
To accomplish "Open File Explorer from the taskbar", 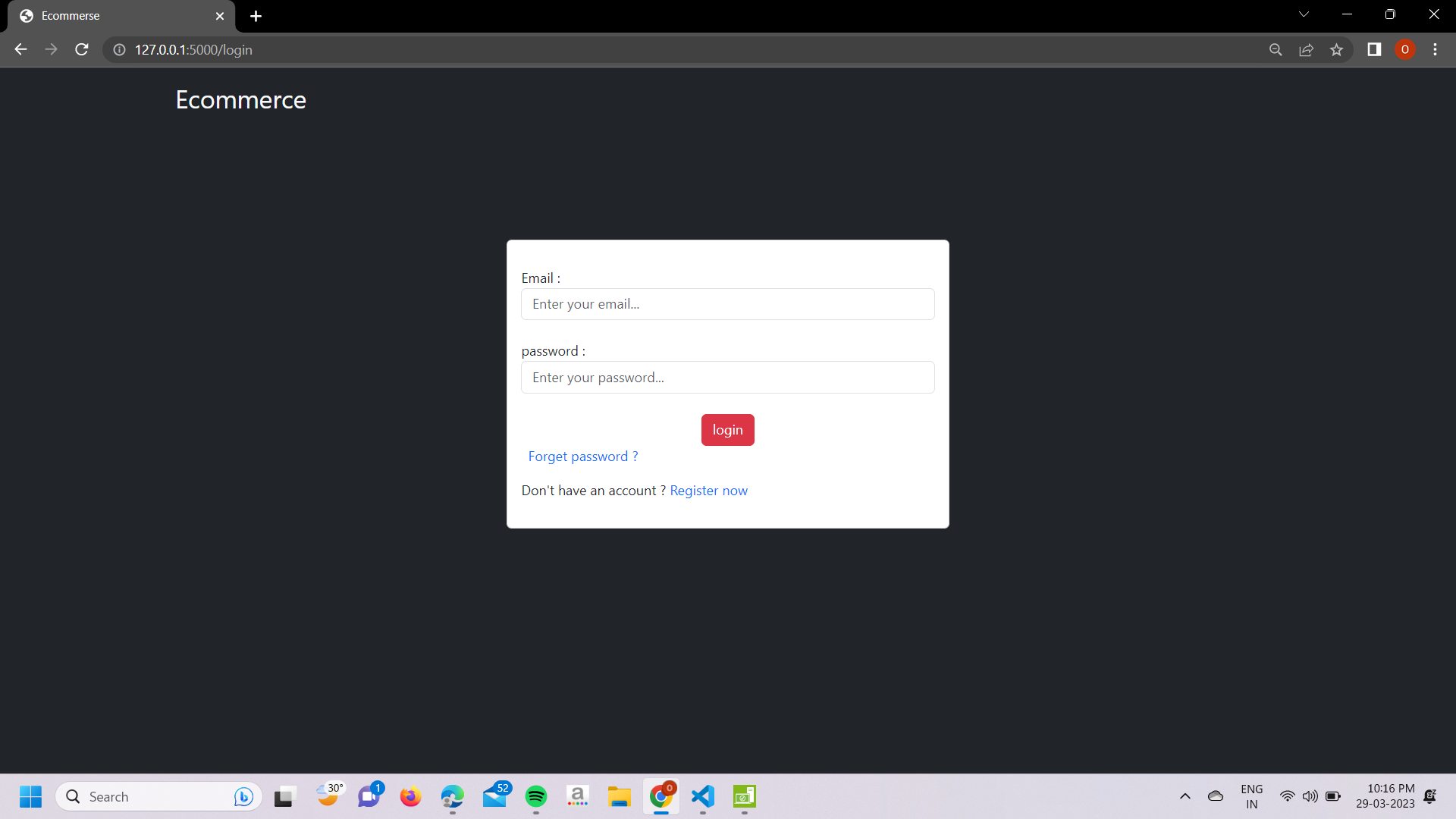I will 619,796.
